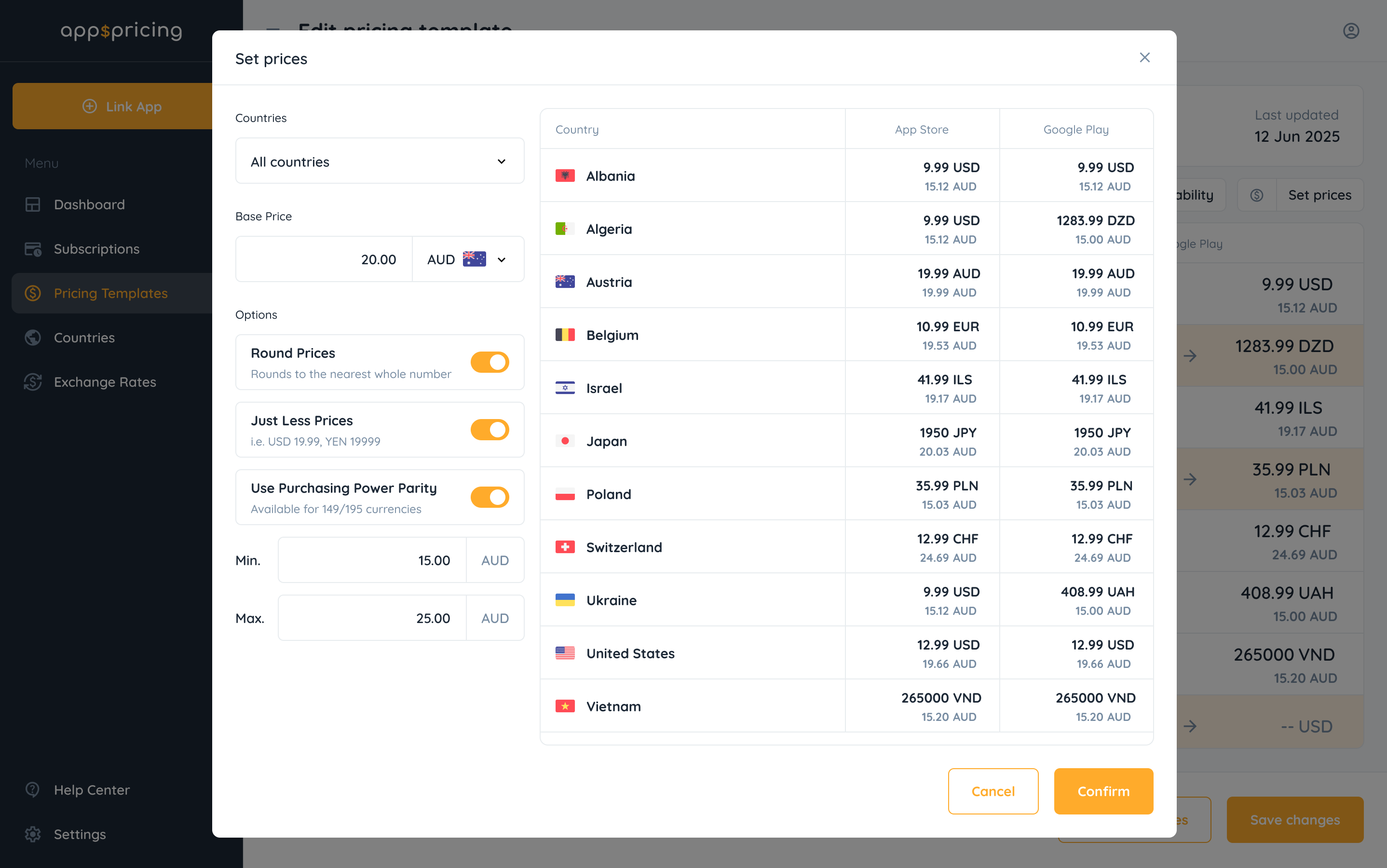Viewport: 1387px width, 868px height.
Task: Click the Subscriptions card icon
Action: point(33,249)
